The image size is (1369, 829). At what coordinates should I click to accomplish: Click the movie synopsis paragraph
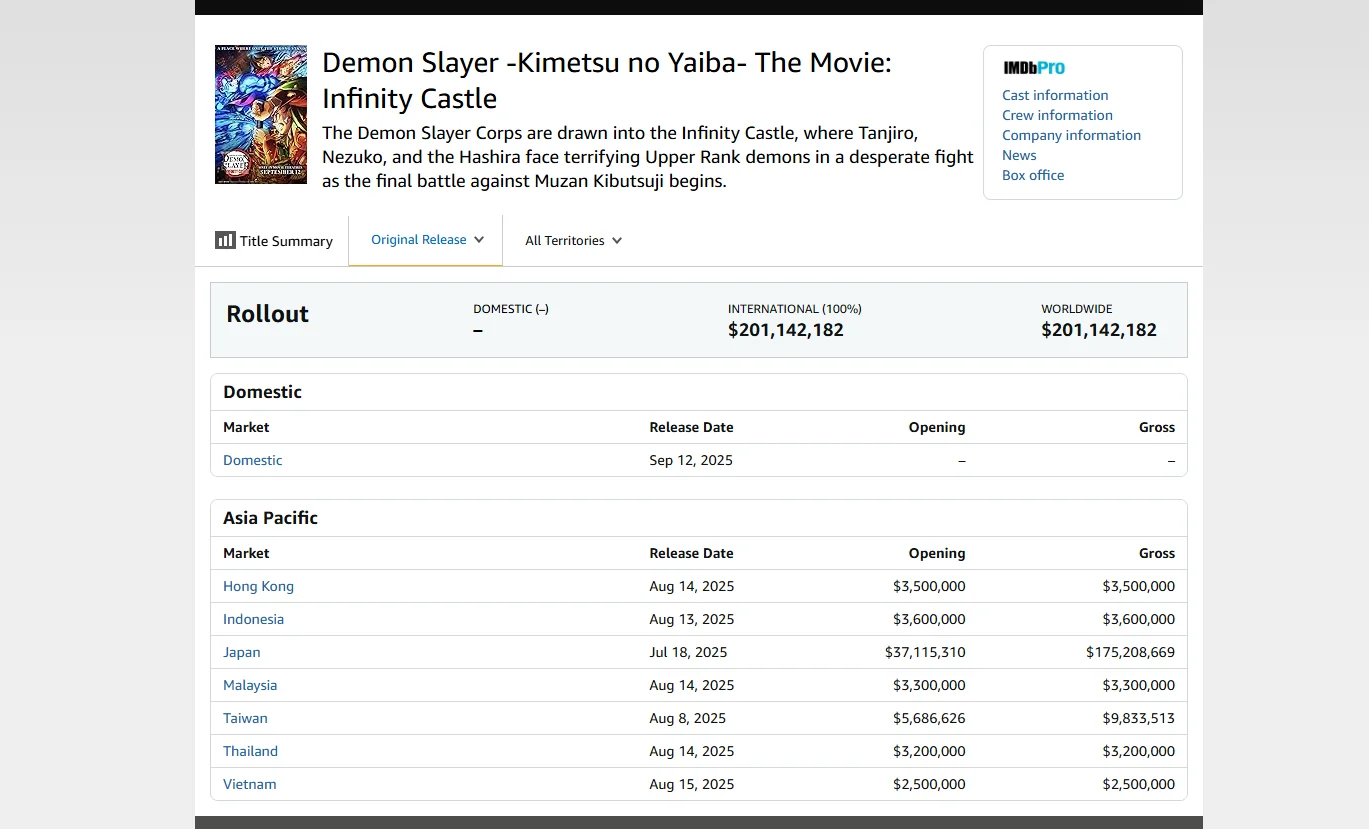coord(647,157)
